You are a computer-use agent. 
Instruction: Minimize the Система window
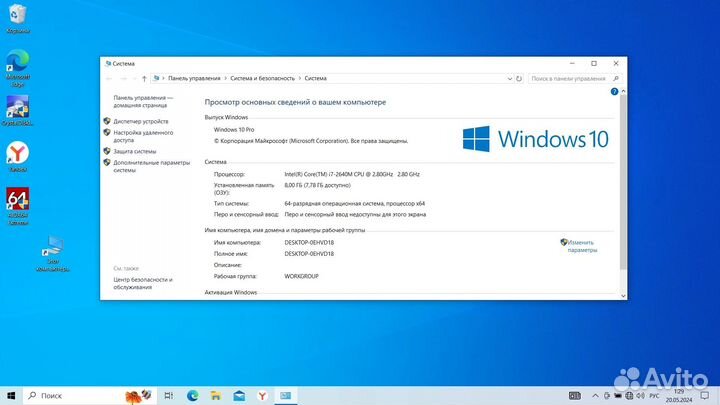tap(572, 63)
